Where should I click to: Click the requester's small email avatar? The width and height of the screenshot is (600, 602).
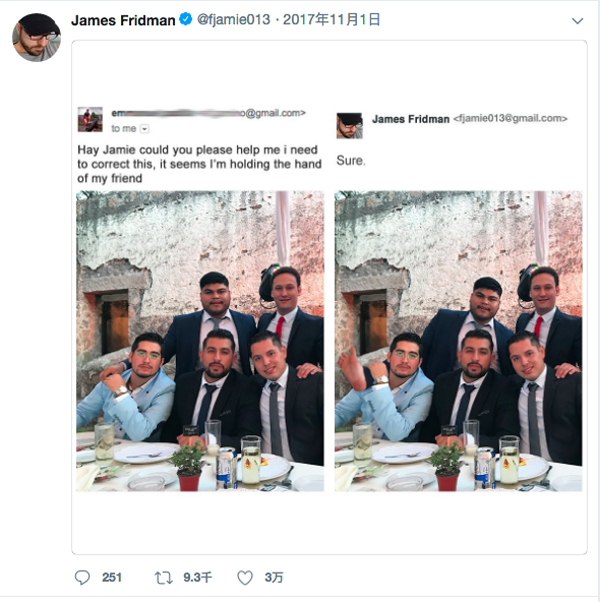click(x=90, y=120)
